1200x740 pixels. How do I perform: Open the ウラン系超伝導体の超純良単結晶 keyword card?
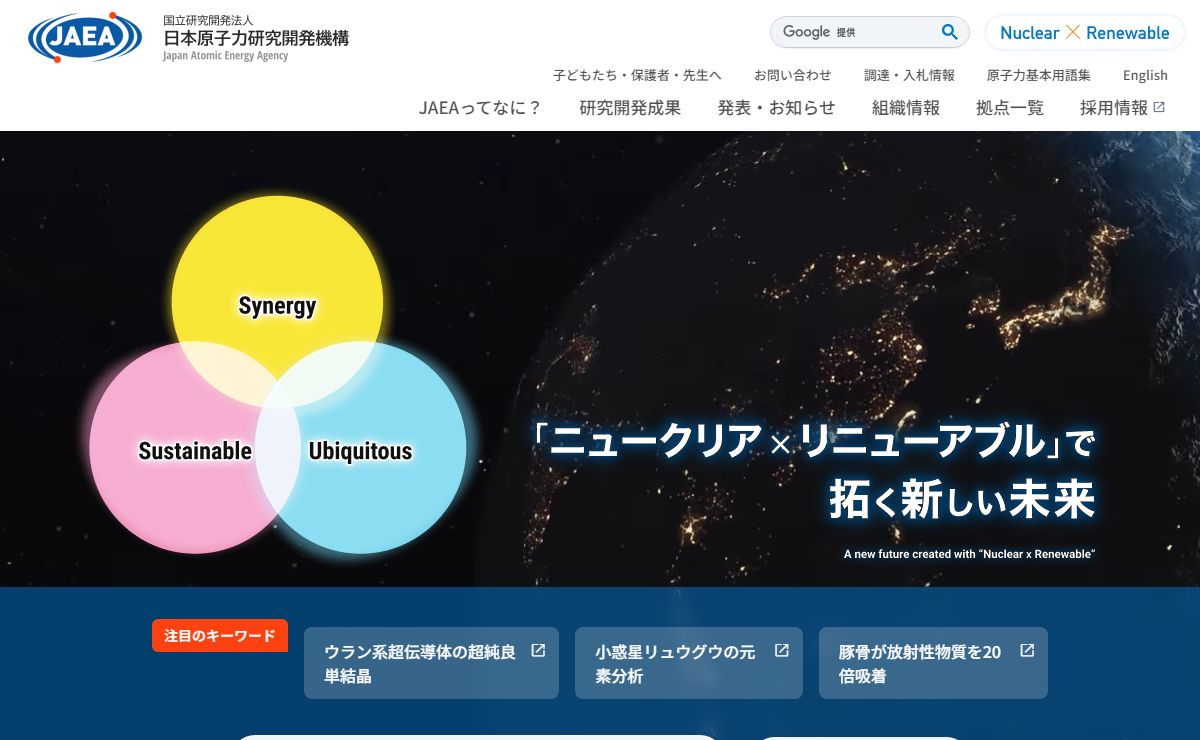pos(431,663)
